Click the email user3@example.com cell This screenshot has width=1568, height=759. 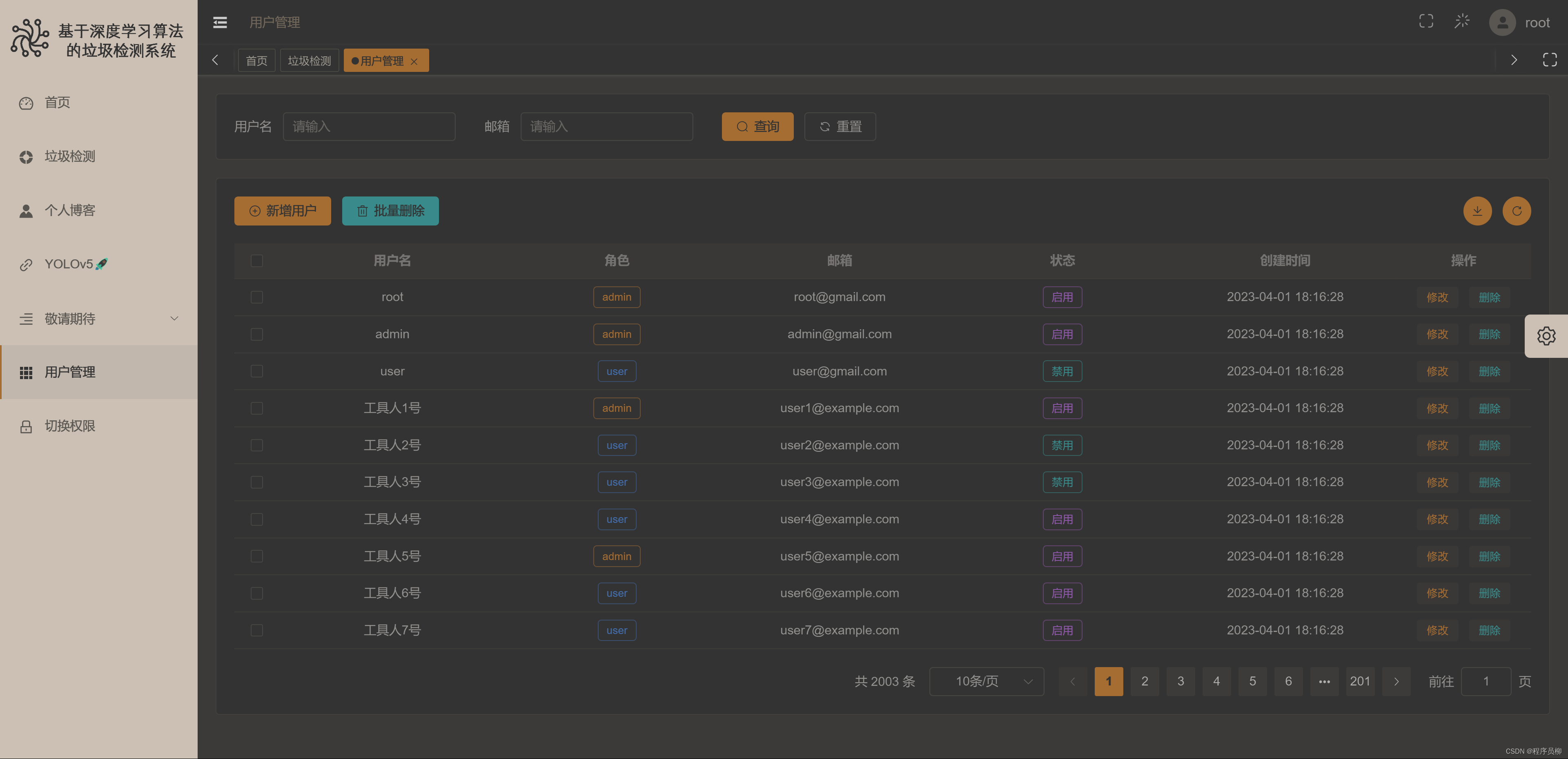[x=840, y=482]
